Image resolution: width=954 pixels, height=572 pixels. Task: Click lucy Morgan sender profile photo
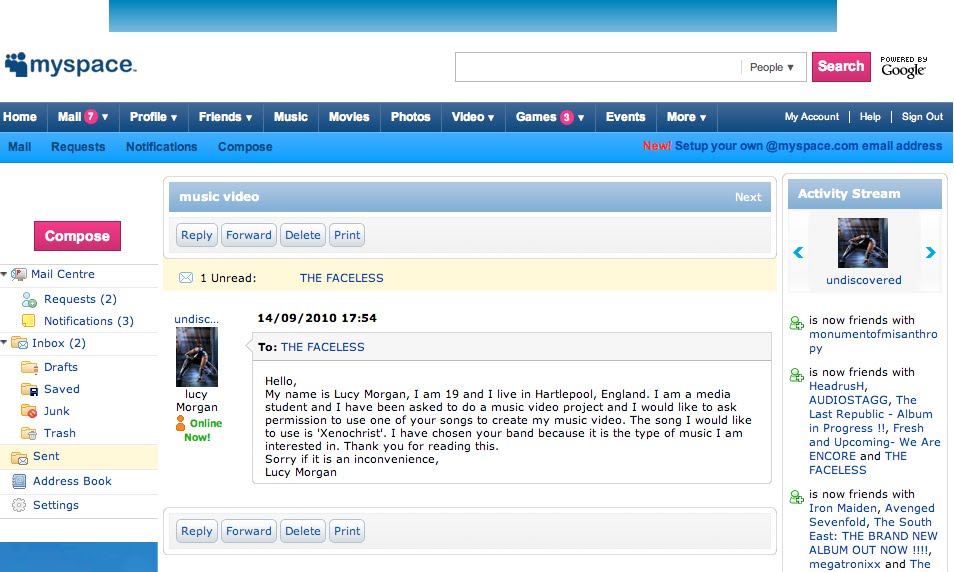[x=197, y=357]
